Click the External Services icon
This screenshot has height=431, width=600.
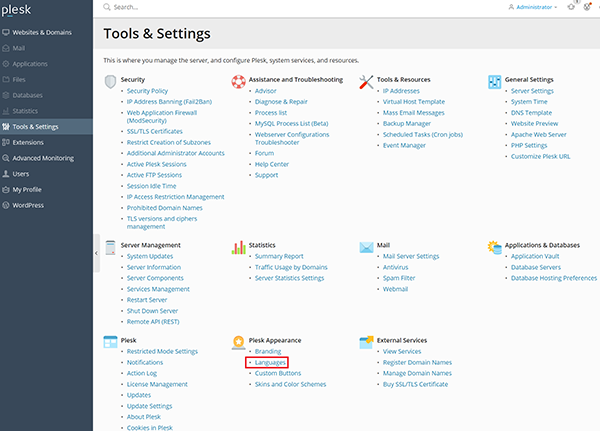point(366,342)
